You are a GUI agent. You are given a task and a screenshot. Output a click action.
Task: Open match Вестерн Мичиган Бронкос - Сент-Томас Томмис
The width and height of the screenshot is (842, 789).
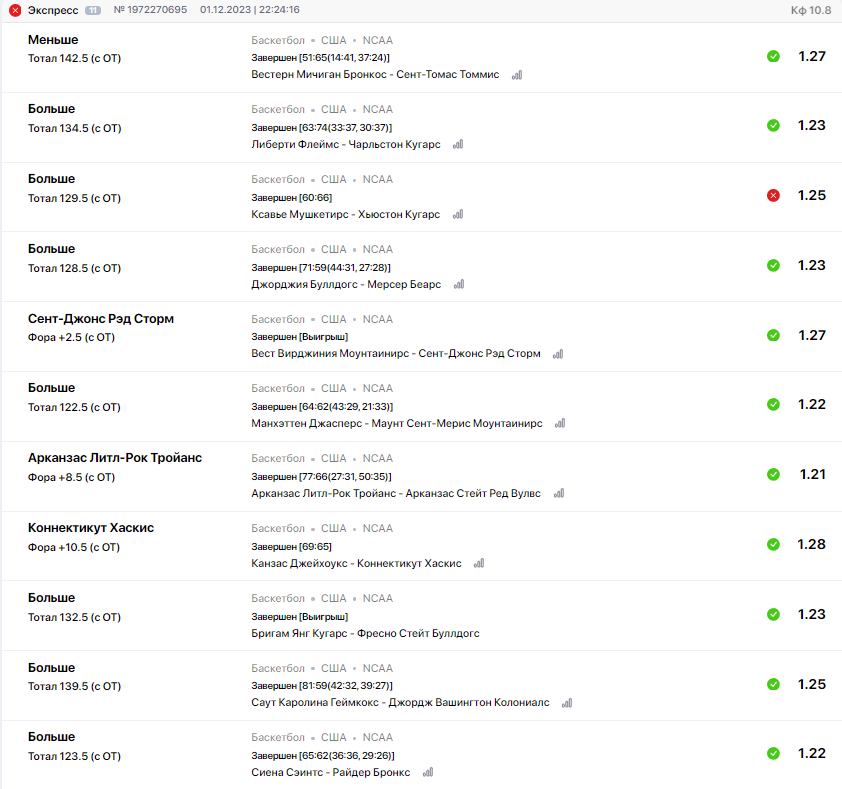[375, 75]
